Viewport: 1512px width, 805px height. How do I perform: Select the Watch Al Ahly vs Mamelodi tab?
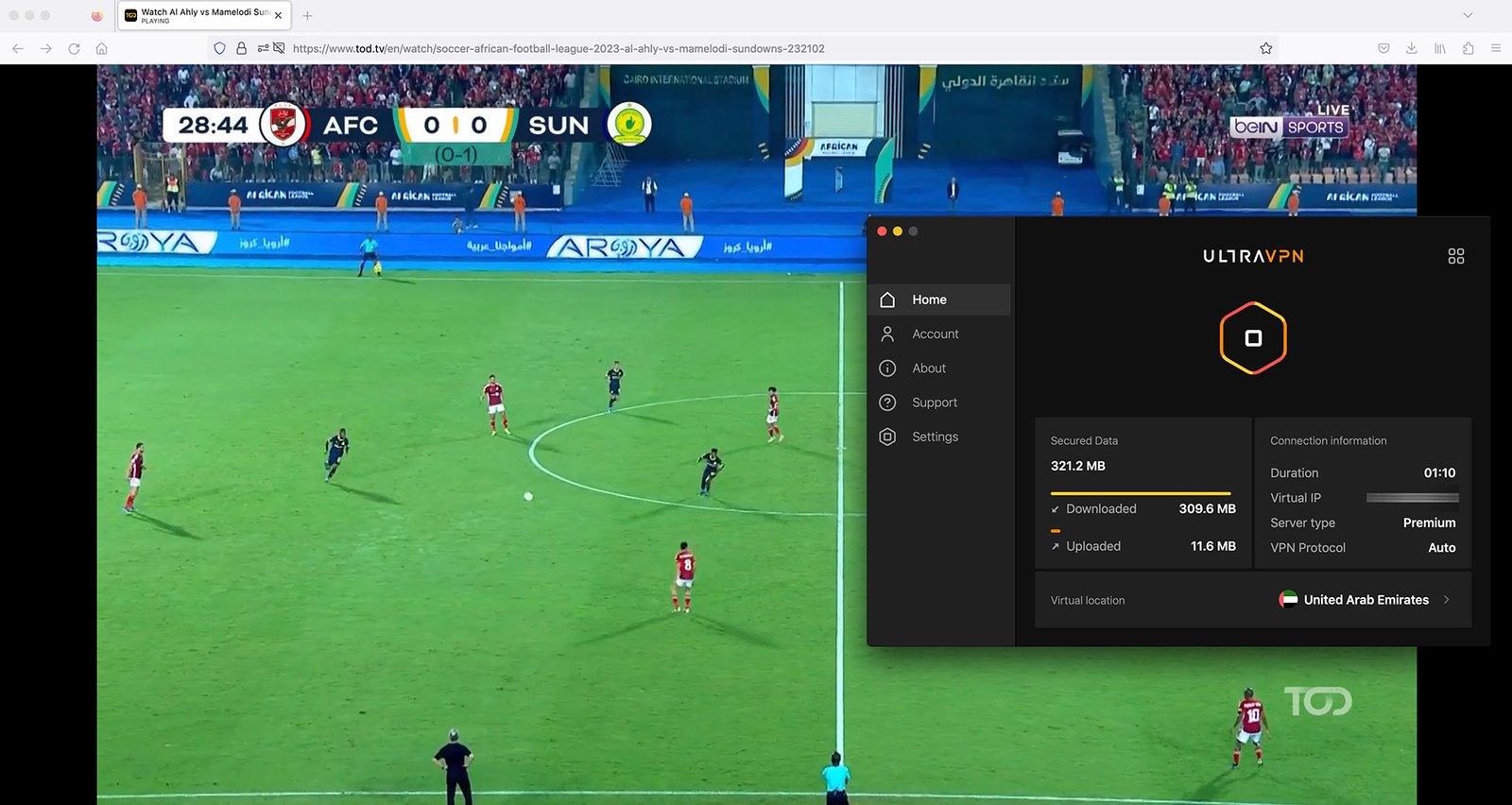[204, 15]
